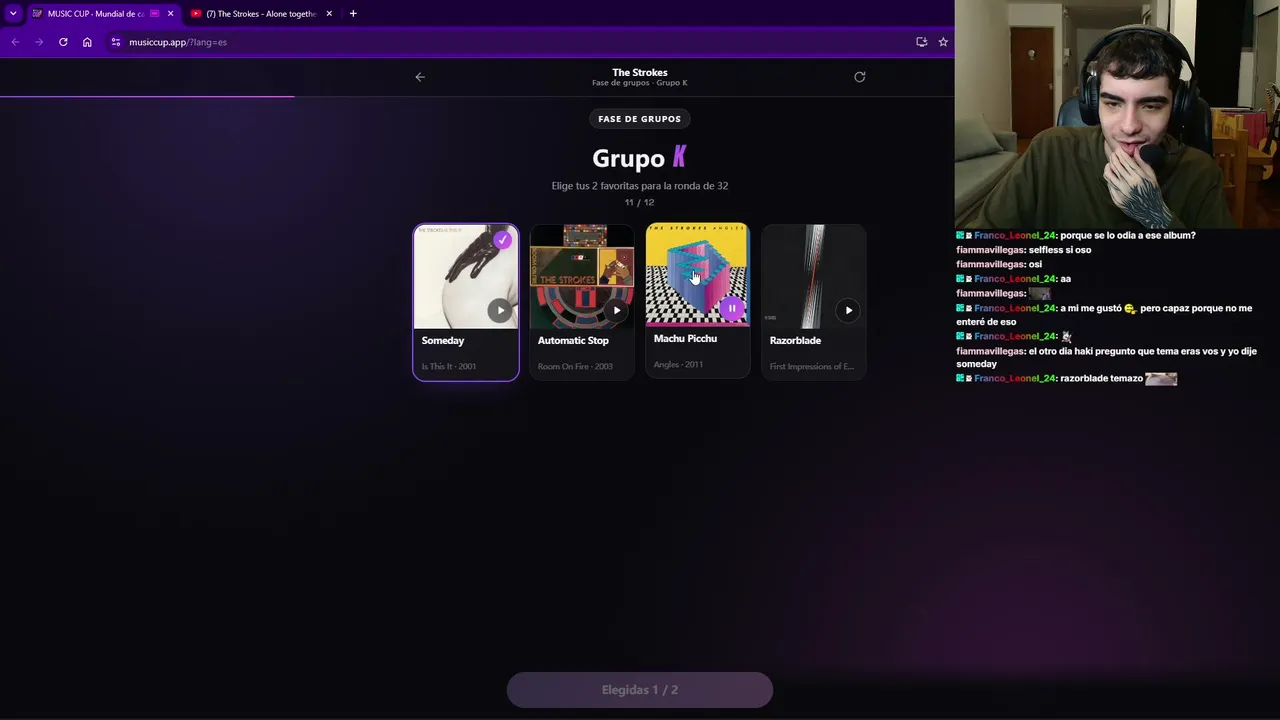The height and width of the screenshot is (720, 1280).
Task: View site information for musiccup.app
Action: [x=116, y=42]
